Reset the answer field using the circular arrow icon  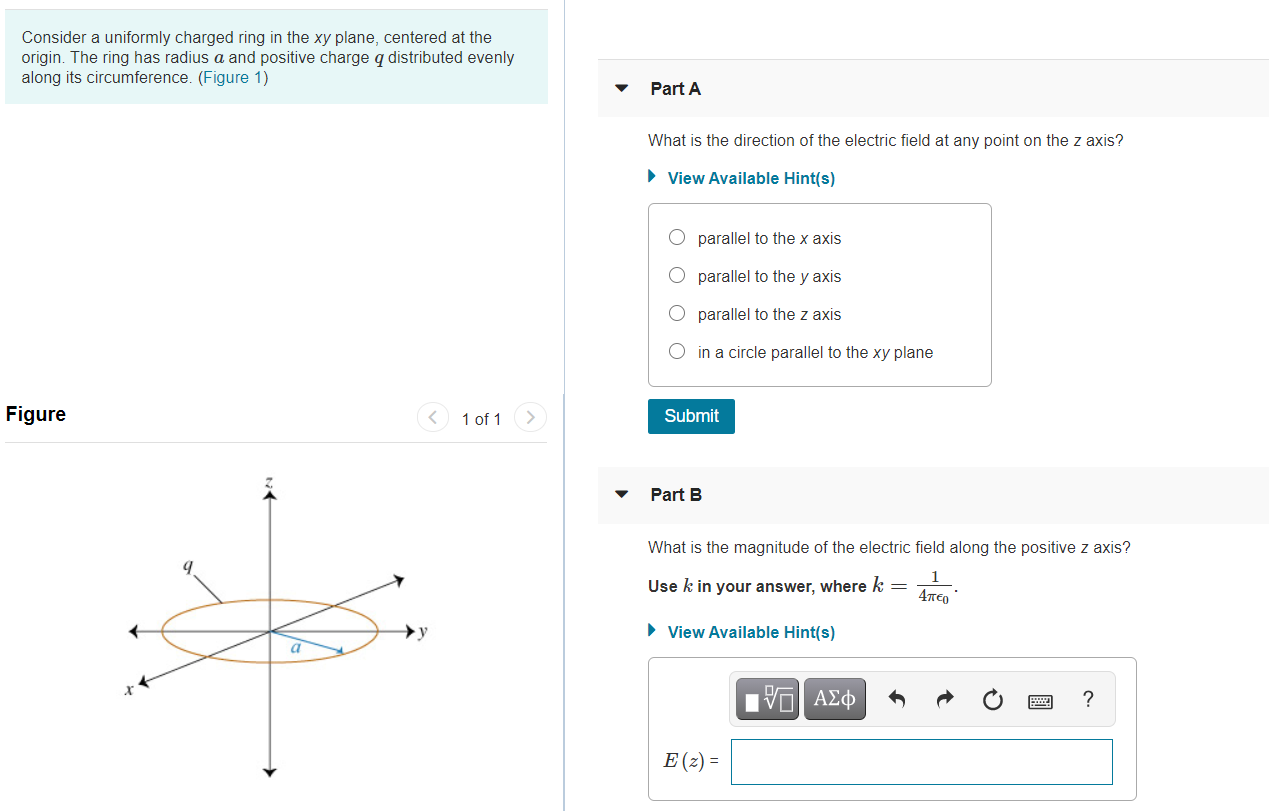pyautogui.click(x=992, y=699)
